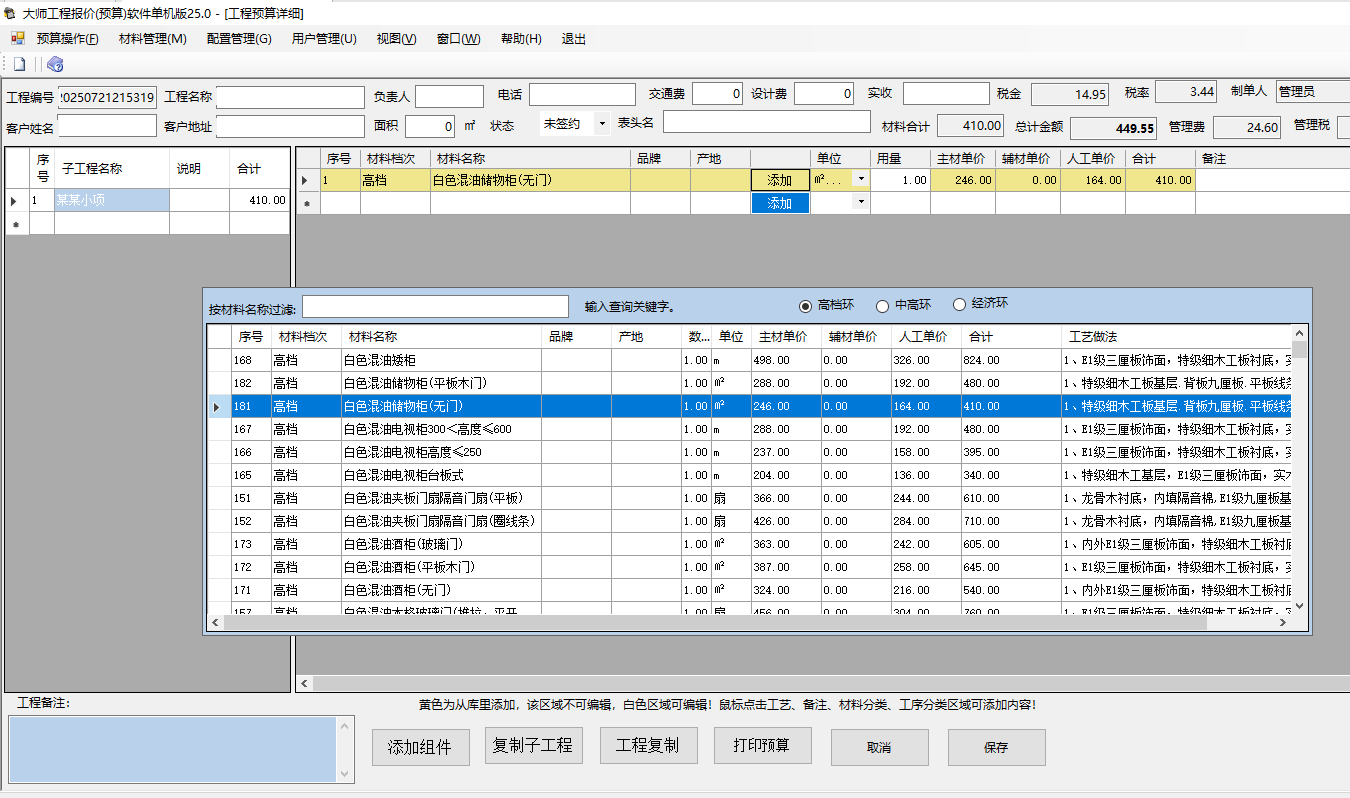Select the 中高环 radio button

[882, 305]
